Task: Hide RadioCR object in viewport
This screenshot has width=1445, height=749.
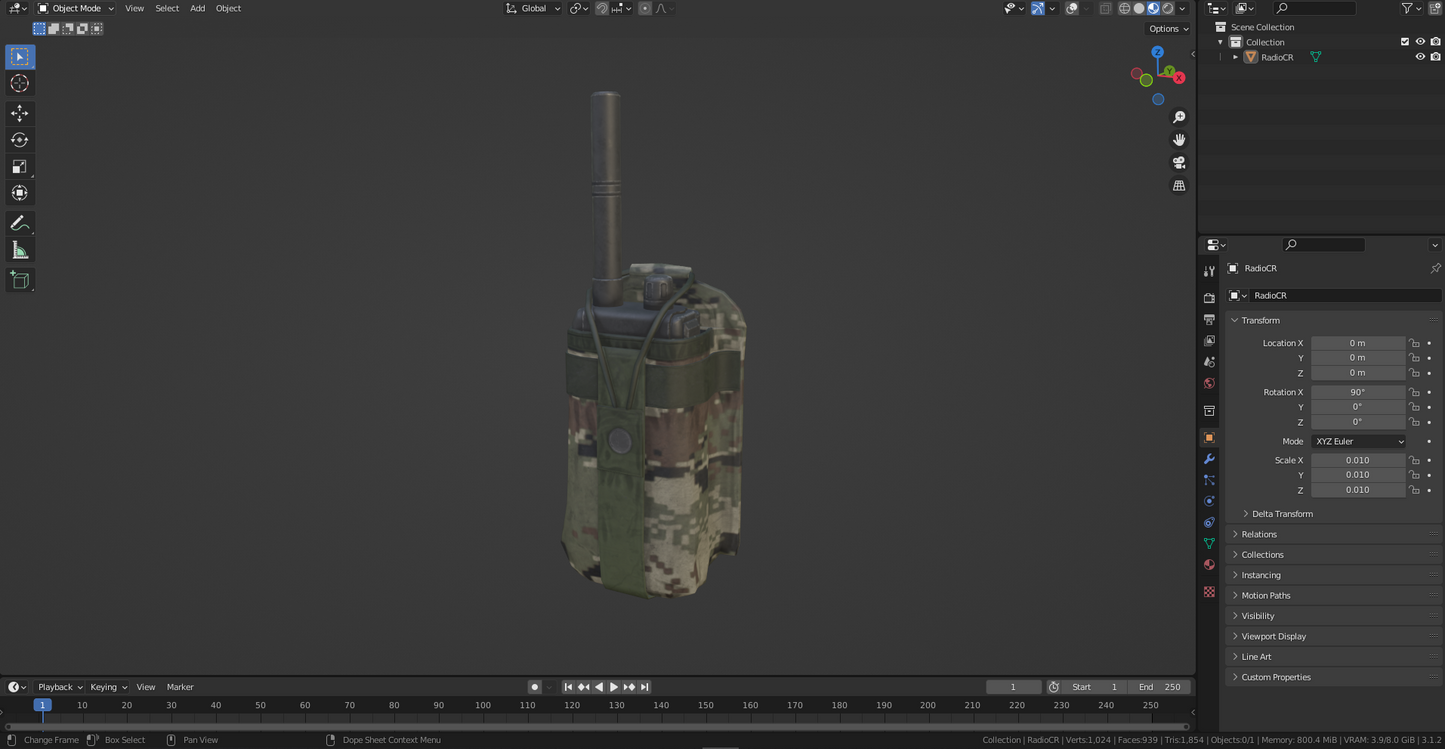Action: 1419,57
